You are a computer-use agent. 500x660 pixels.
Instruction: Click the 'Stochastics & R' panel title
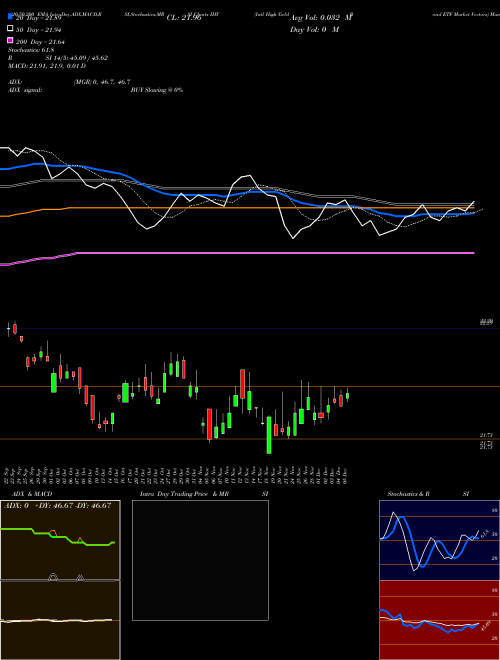[408, 494]
